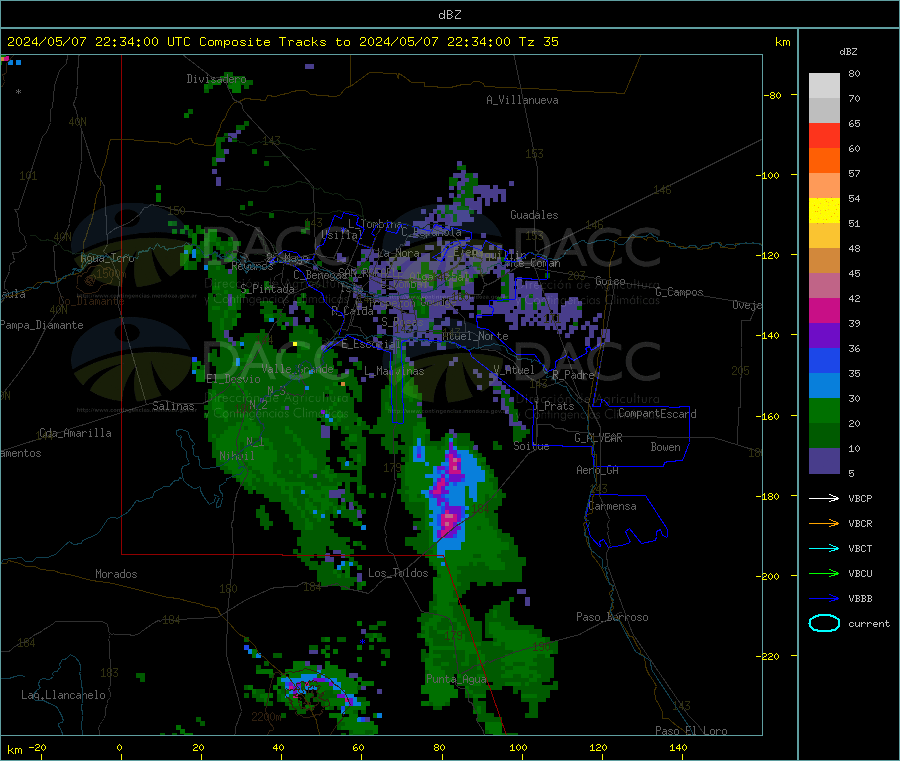The image size is (900, 761).
Task: Click the Los_Toldos place label
Action: tap(398, 573)
